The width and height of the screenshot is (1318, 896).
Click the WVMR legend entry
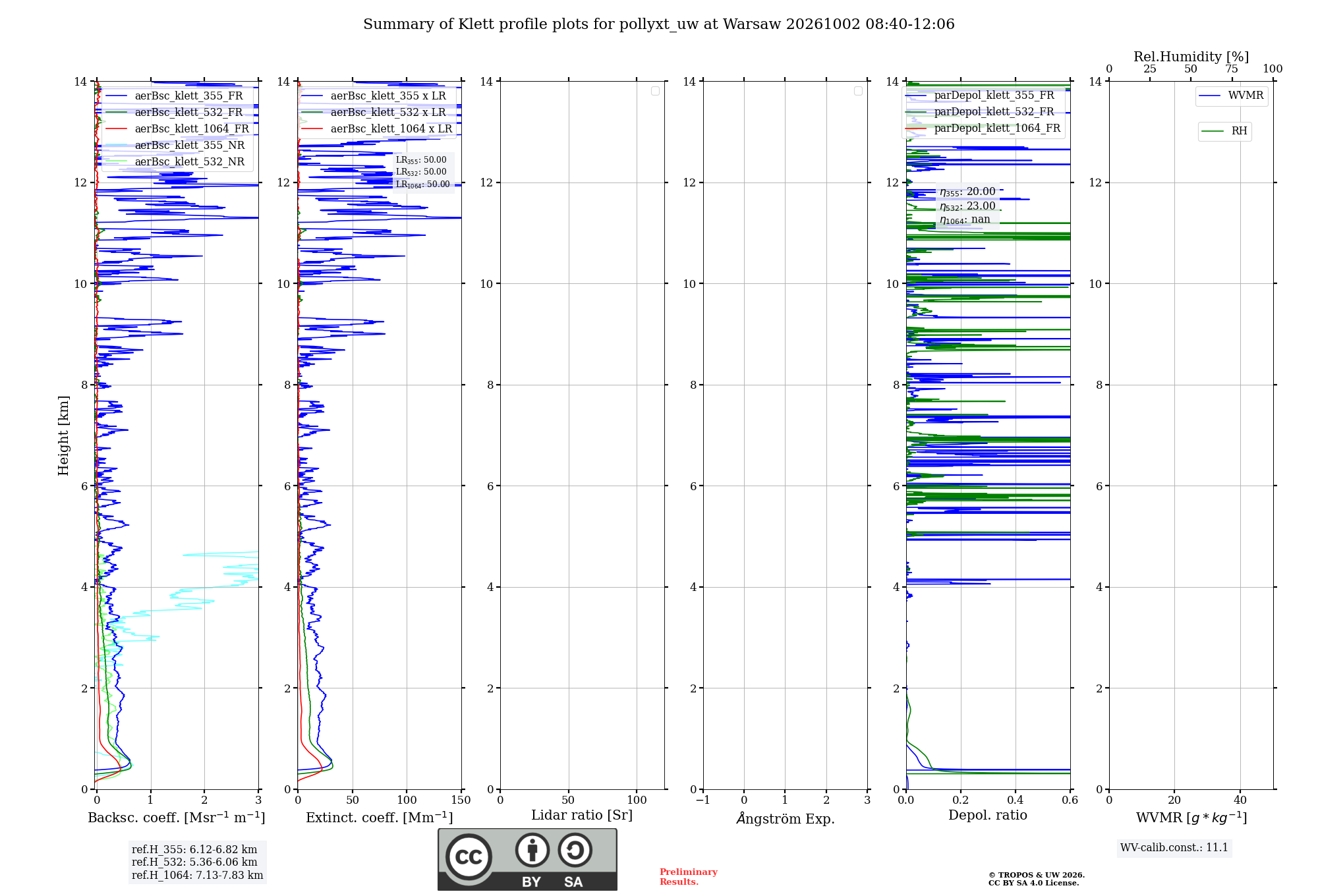click(x=1232, y=96)
